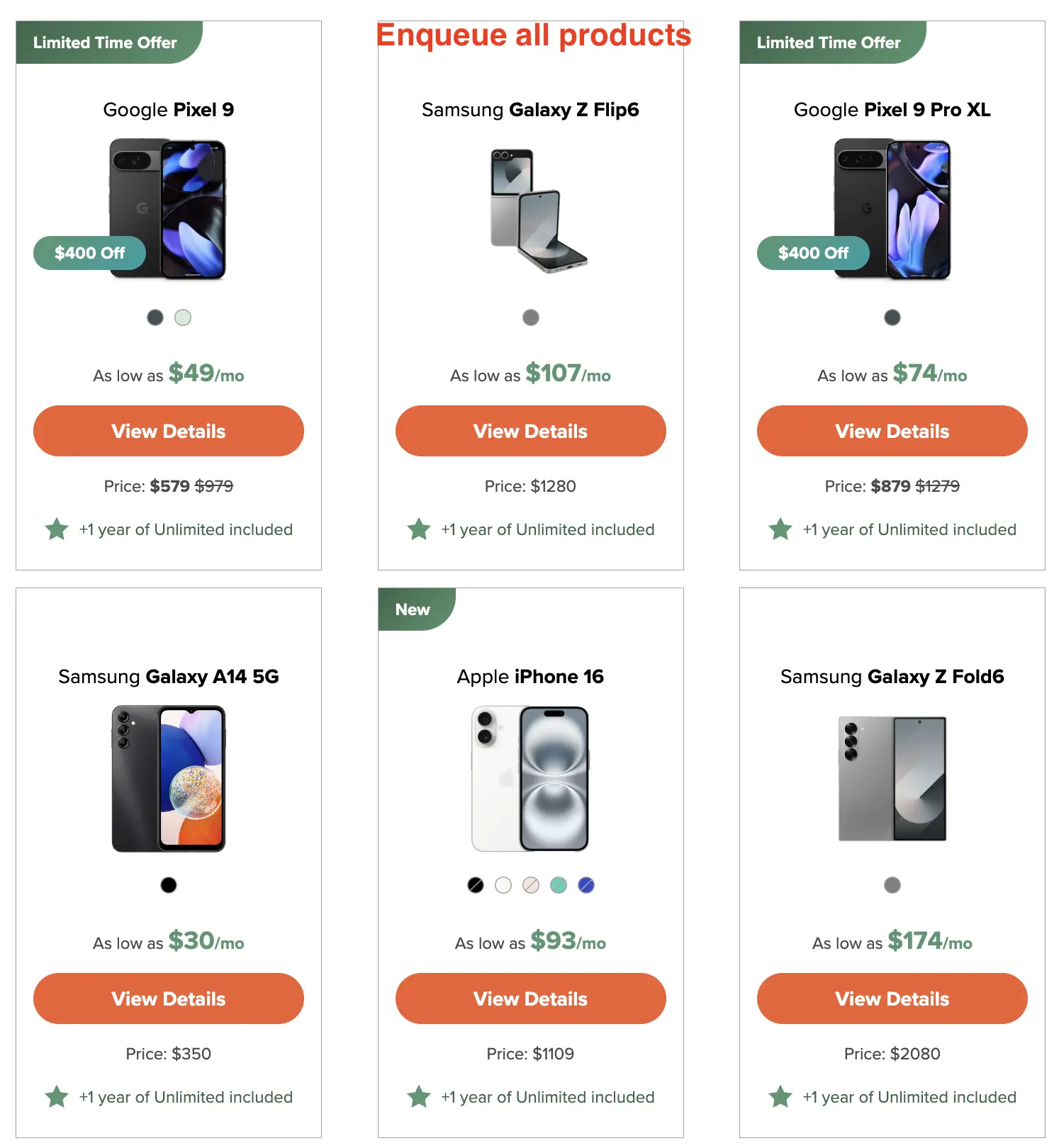
Task: Select the gray color dot for Galaxy Z Fold6
Action: [892, 885]
